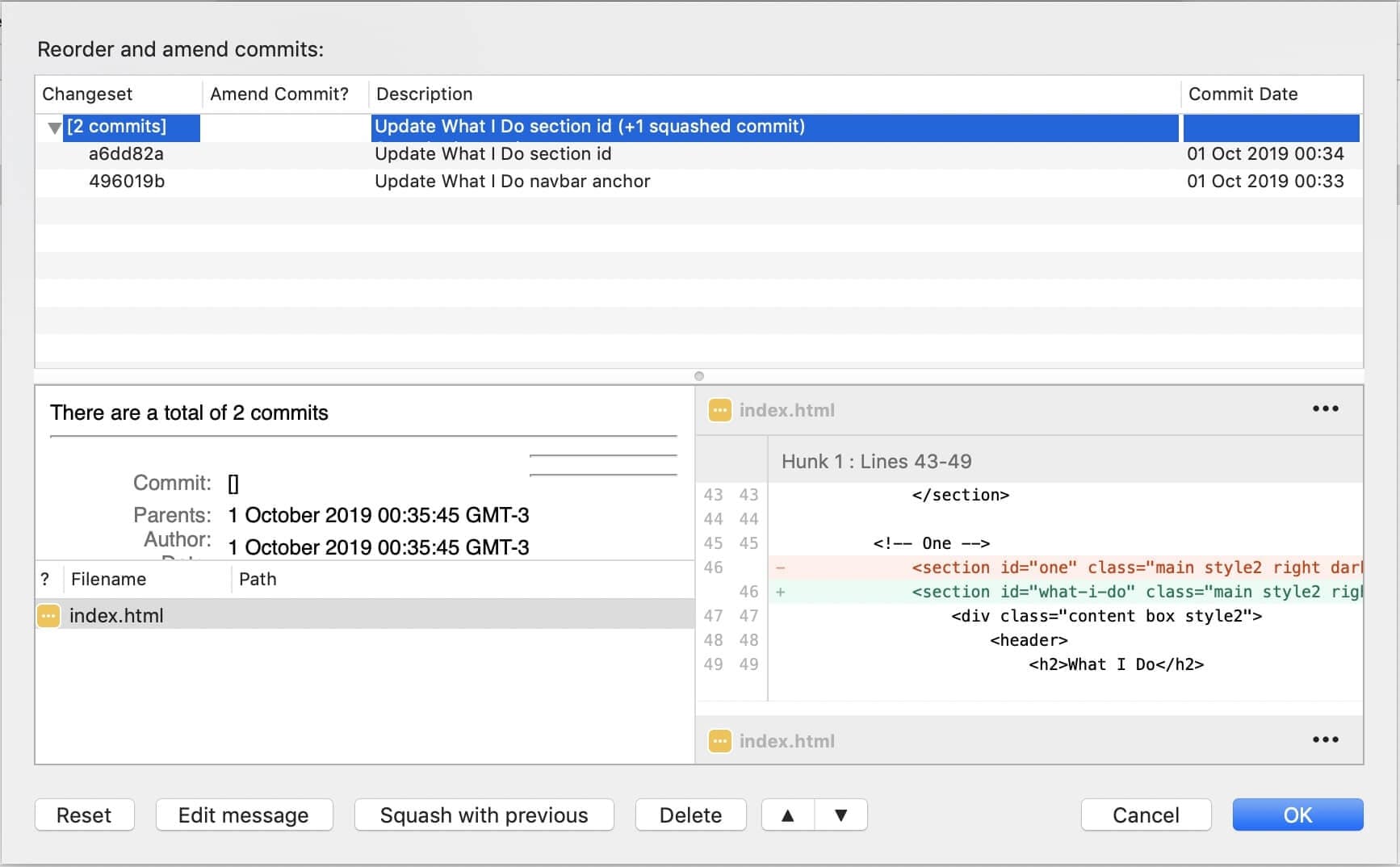Click the Edit message button
Viewport: 1400px width, 867px height.
(244, 815)
